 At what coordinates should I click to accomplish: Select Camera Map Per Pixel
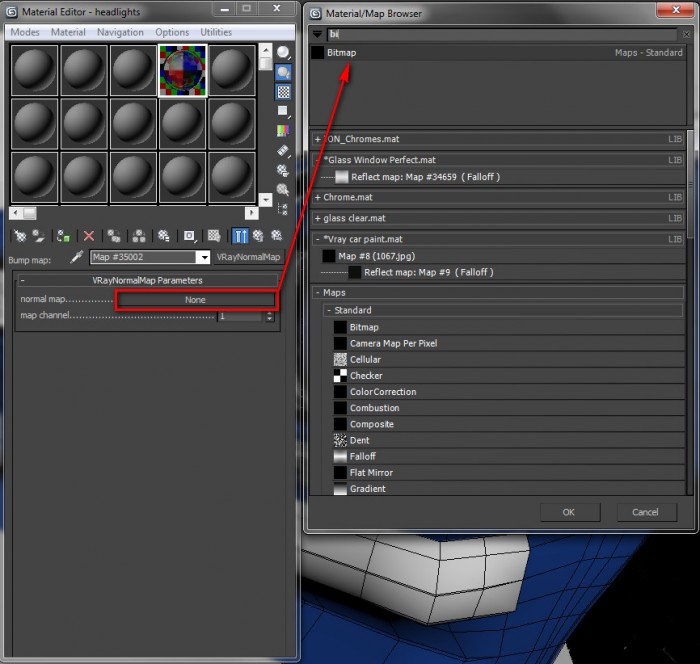coord(509,343)
